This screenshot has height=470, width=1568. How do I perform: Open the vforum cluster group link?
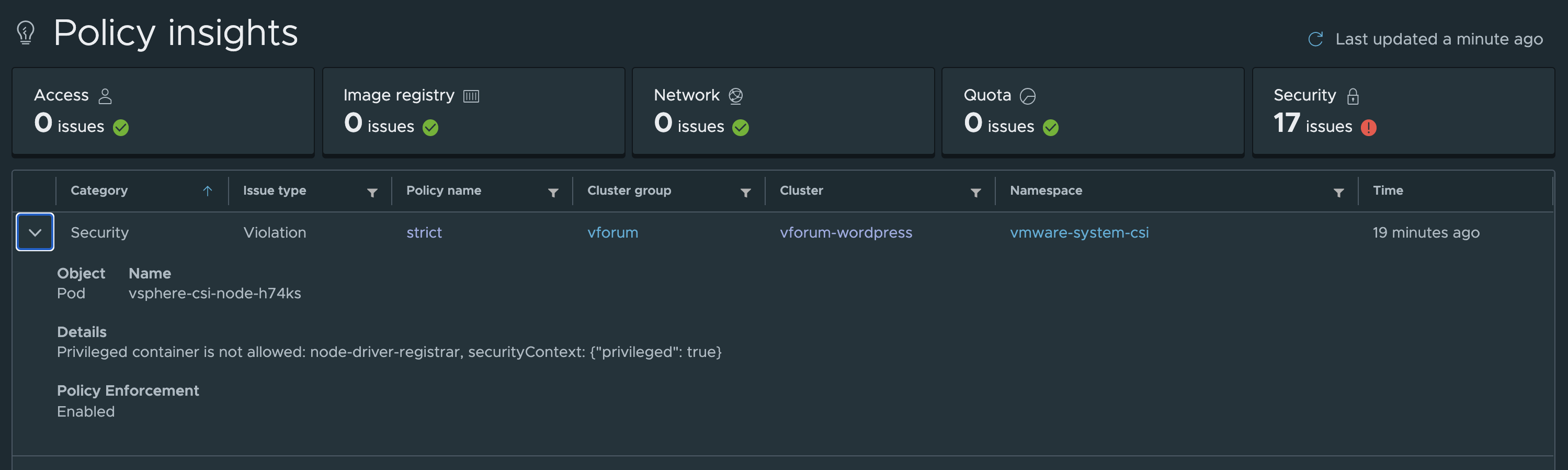612,232
